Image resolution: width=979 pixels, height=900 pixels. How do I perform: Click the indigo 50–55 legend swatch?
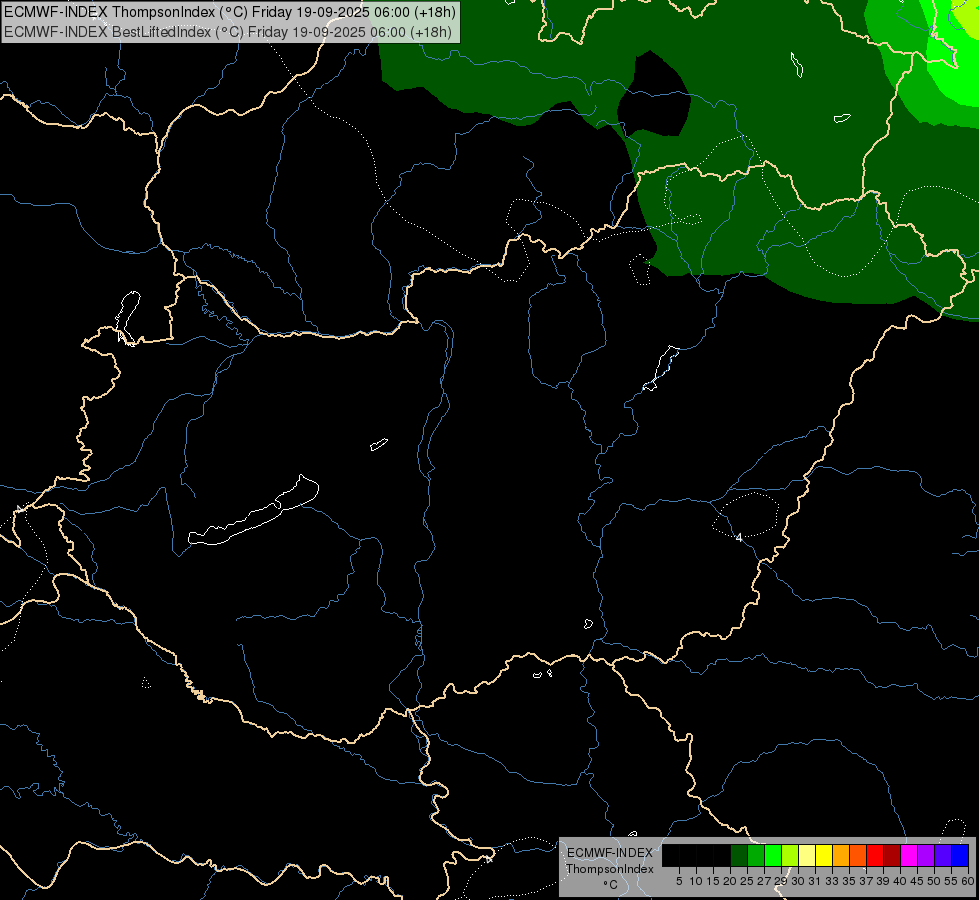tap(943, 856)
